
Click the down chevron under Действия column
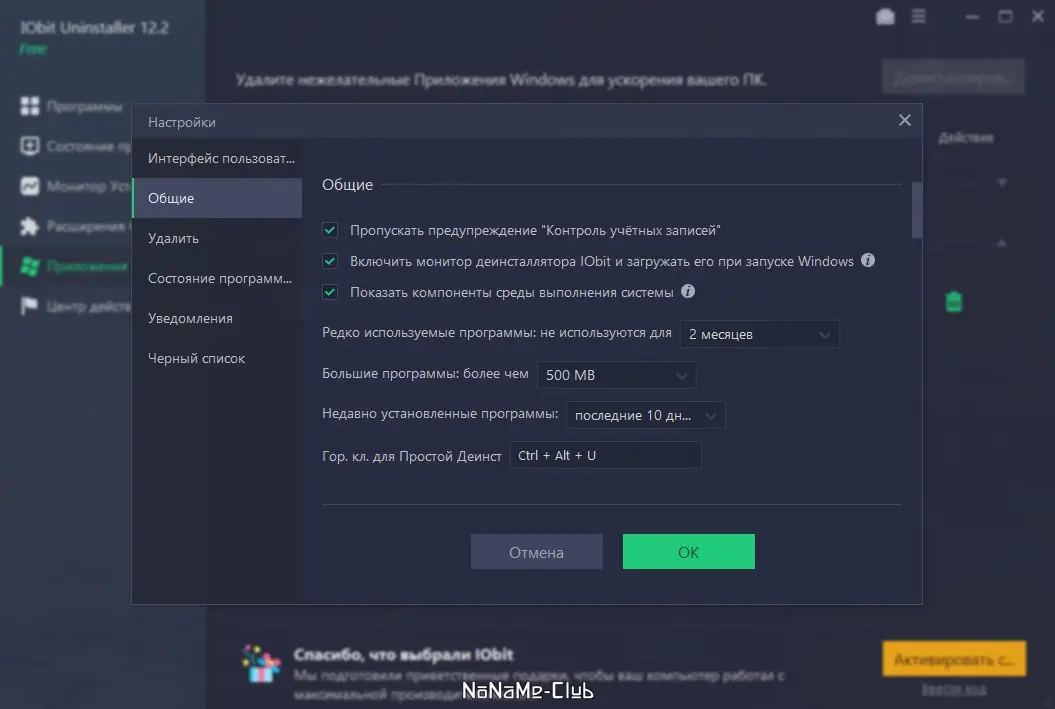coord(1002,182)
